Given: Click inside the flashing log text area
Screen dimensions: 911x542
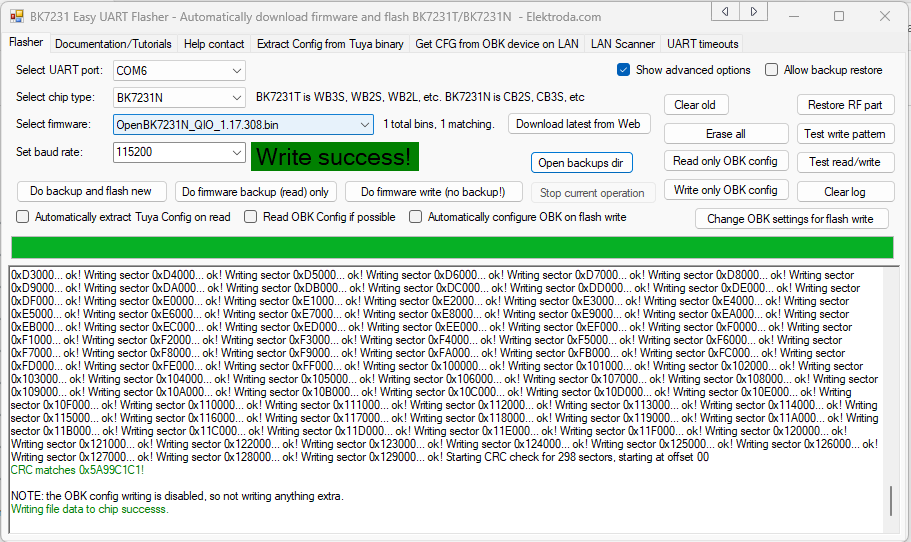Looking at the screenshot, I should pyautogui.click(x=447, y=400).
